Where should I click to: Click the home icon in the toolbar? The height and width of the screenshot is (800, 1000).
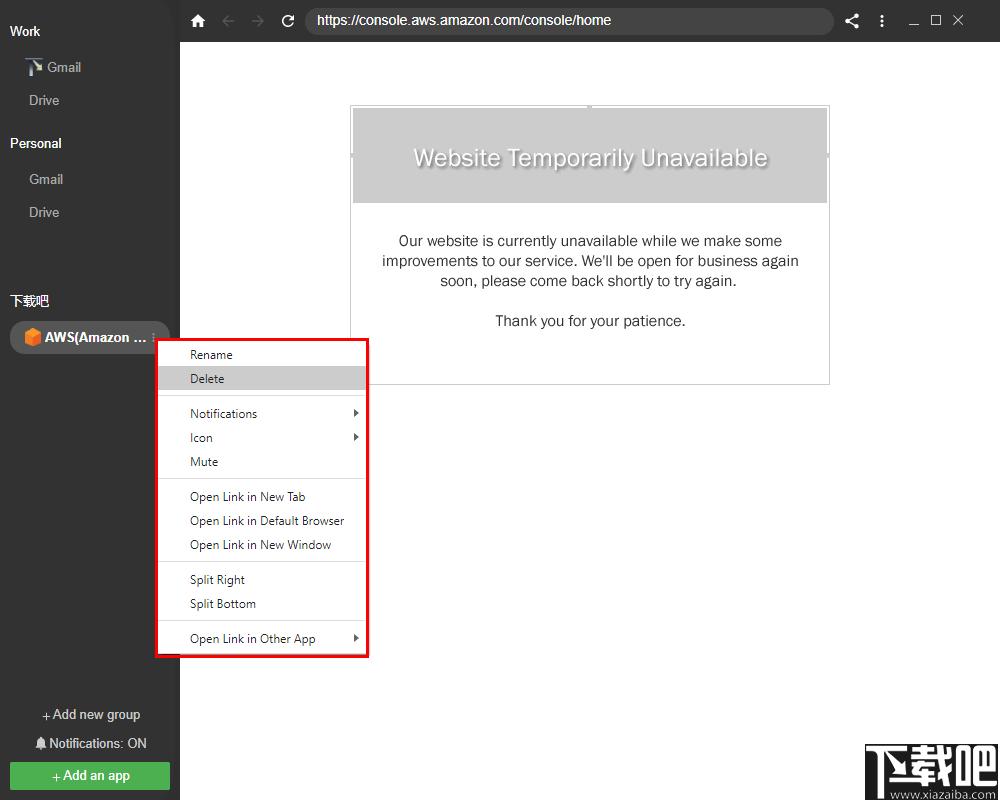(x=198, y=21)
